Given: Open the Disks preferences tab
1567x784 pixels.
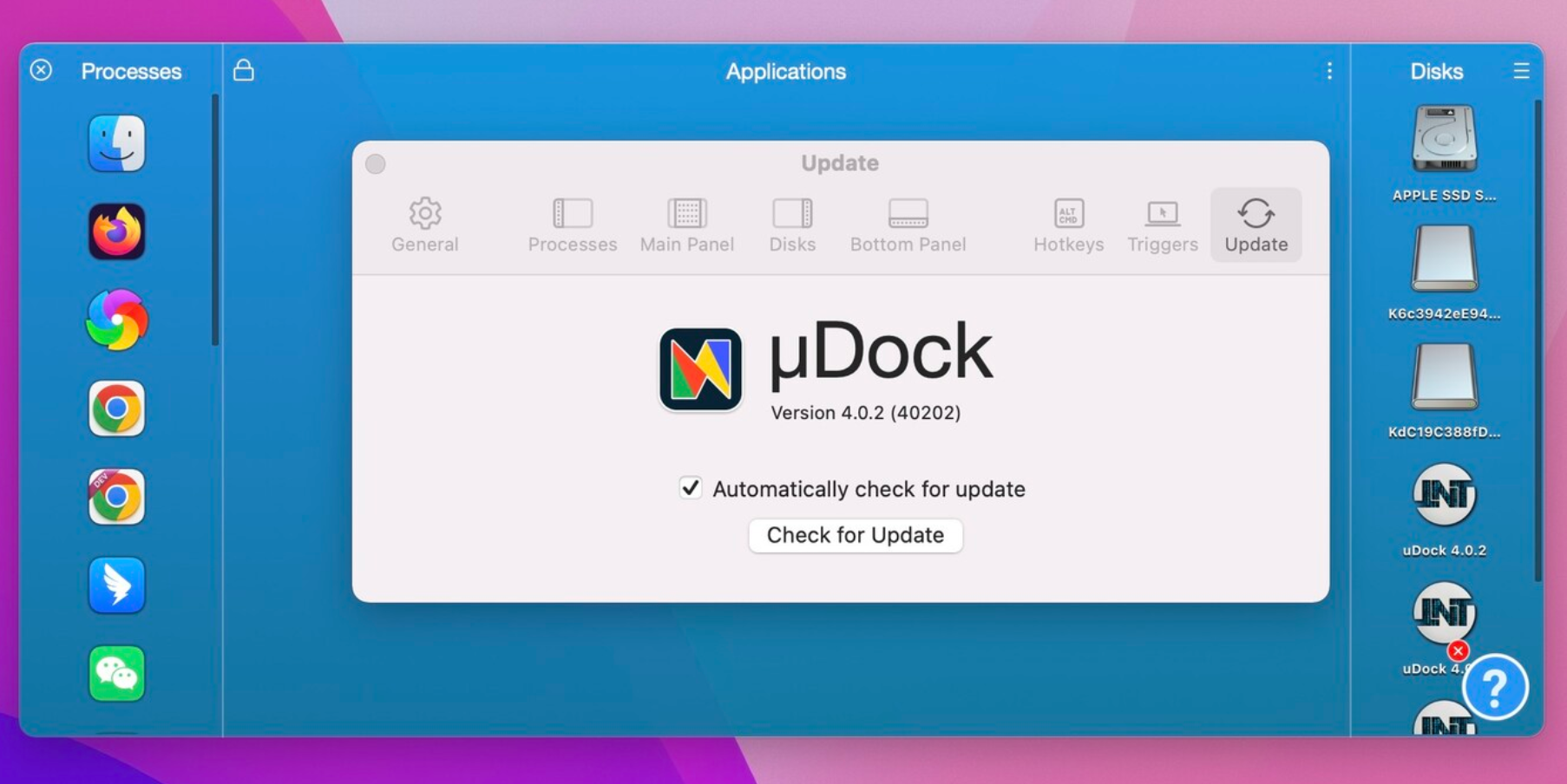Looking at the screenshot, I should [792, 225].
